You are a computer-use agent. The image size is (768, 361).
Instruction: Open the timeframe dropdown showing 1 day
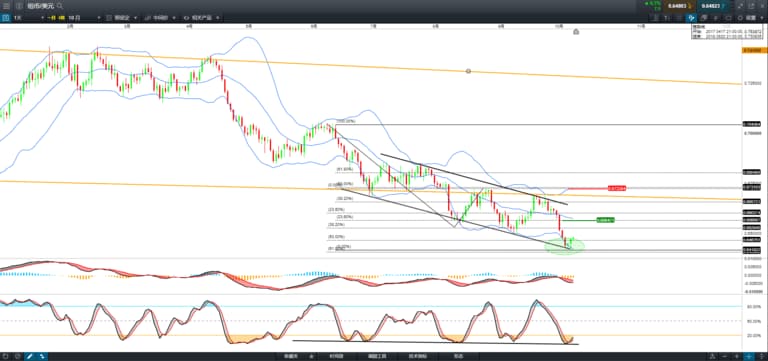point(28,18)
